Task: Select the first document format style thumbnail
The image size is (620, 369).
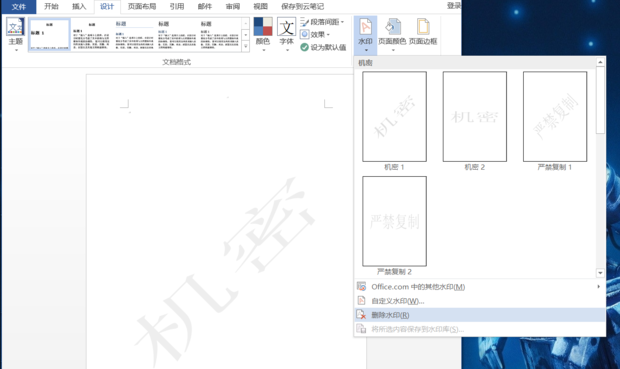Action: pos(49,35)
